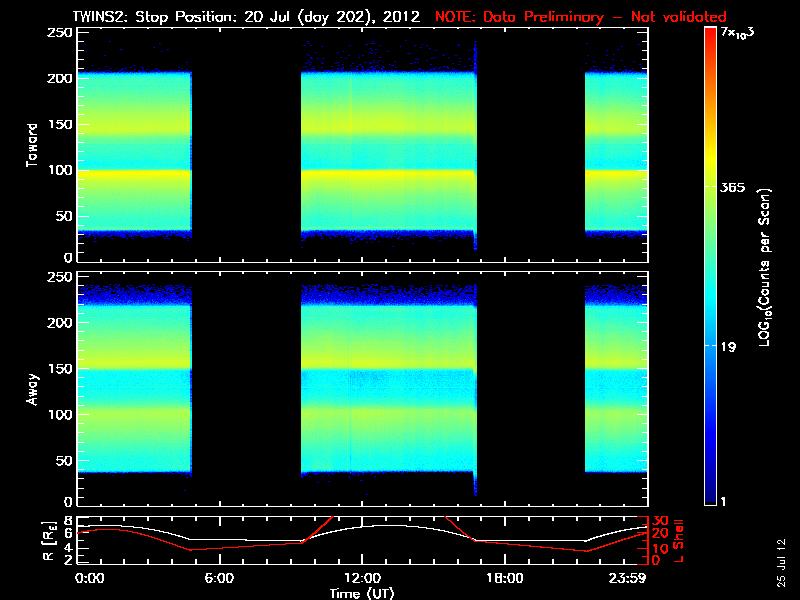Click the red data preliminary note
The width and height of the screenshot is (800, 600).
click(580, 17)
